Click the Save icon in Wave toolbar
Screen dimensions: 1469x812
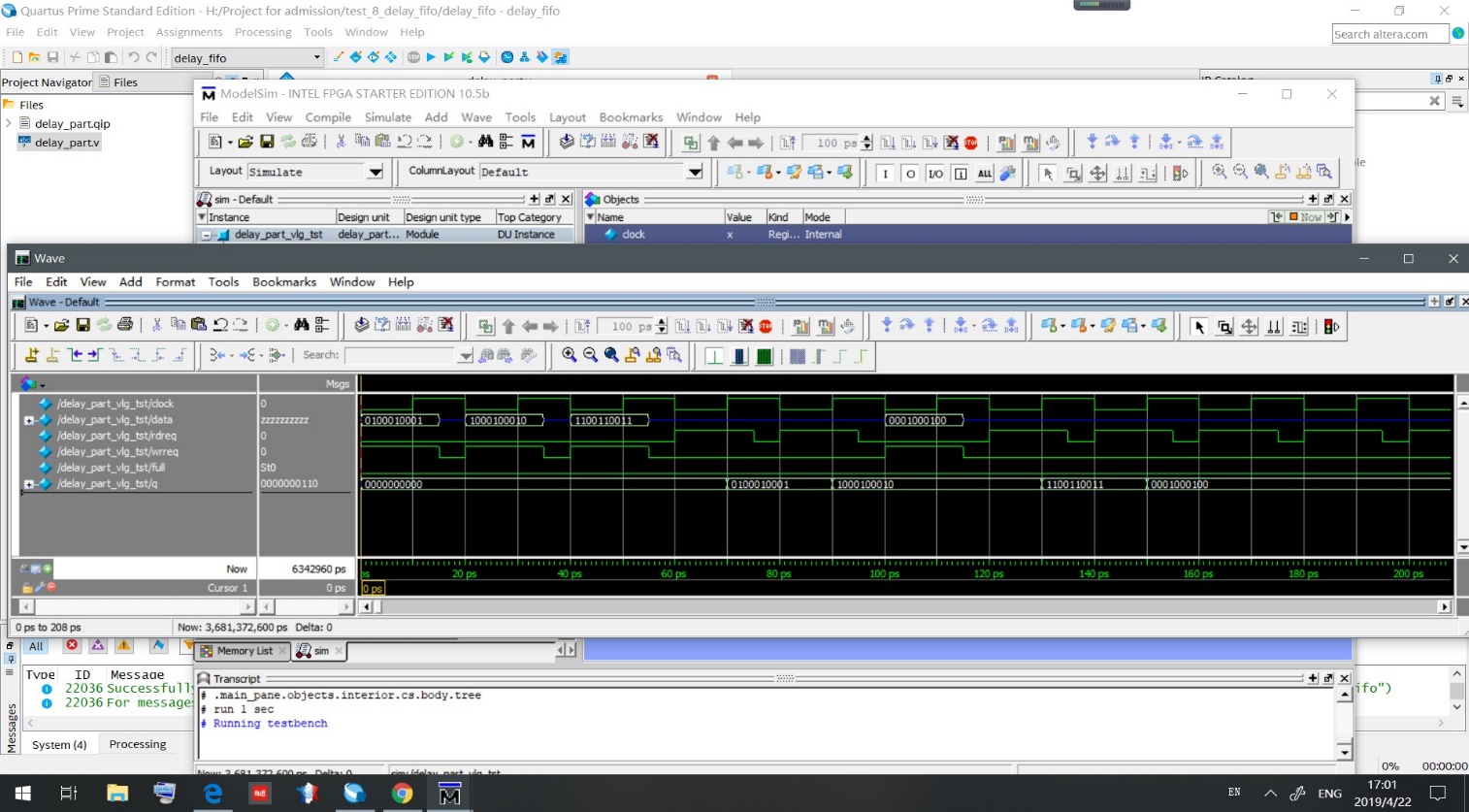[82, 326]
